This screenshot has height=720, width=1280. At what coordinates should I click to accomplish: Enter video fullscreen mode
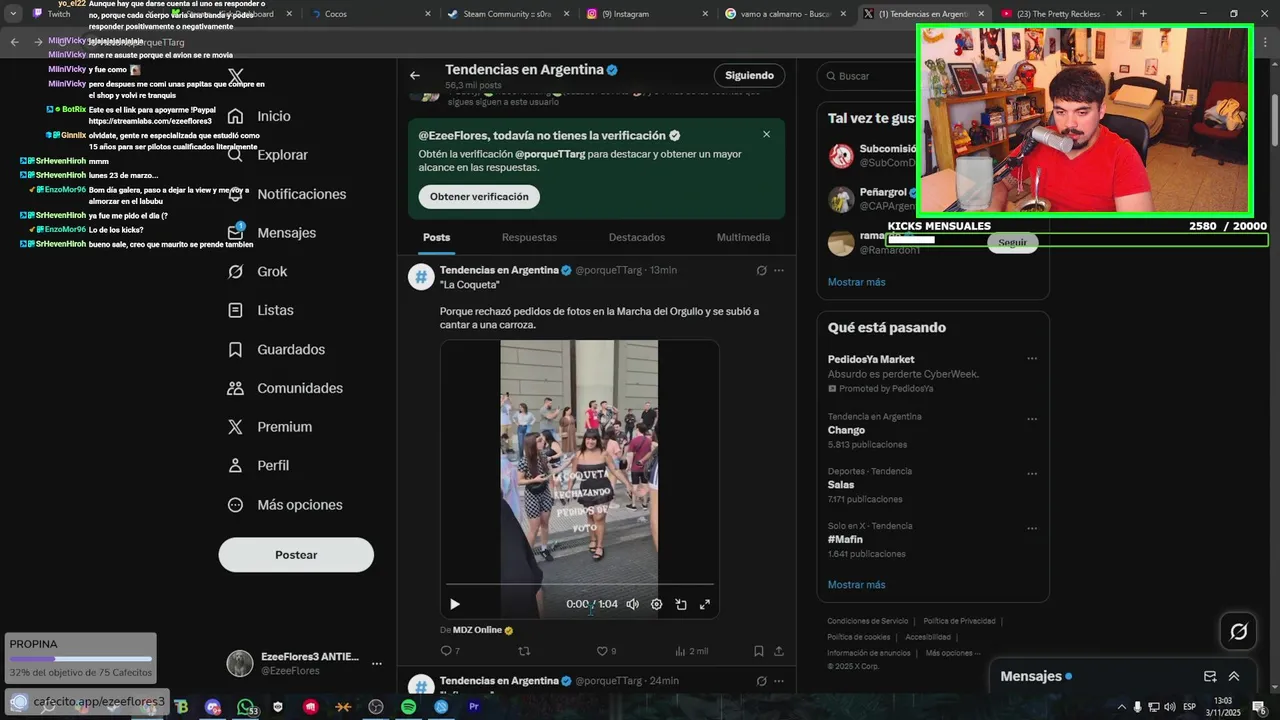coord(705,604)
